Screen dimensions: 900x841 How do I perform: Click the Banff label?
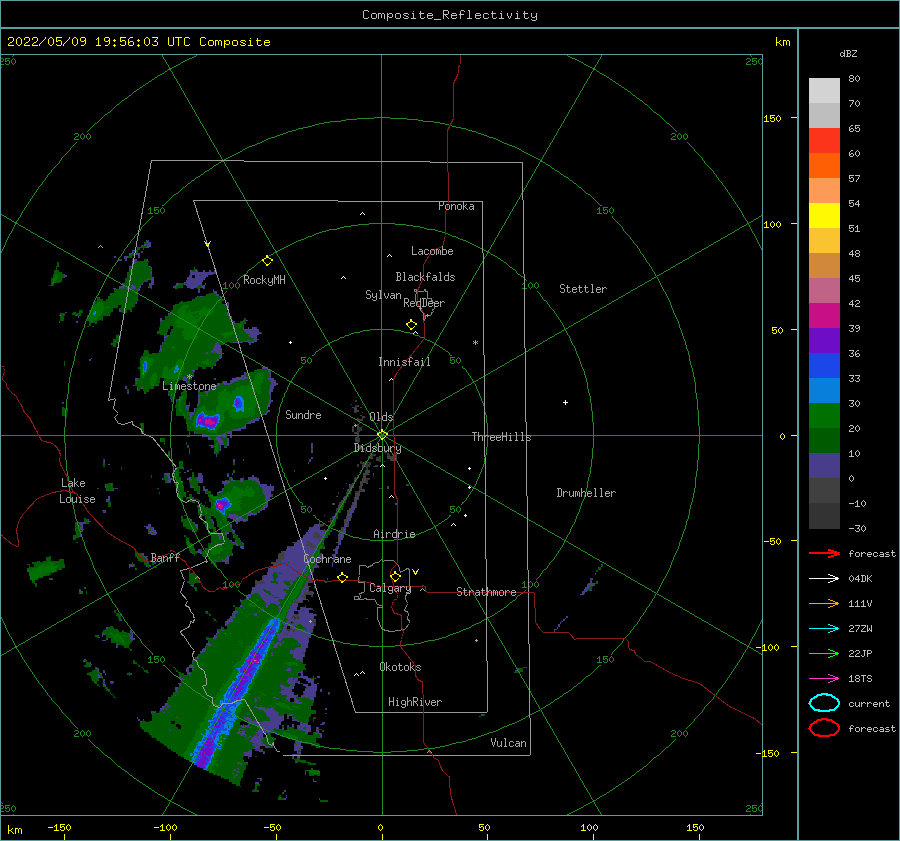pos(165,557)
